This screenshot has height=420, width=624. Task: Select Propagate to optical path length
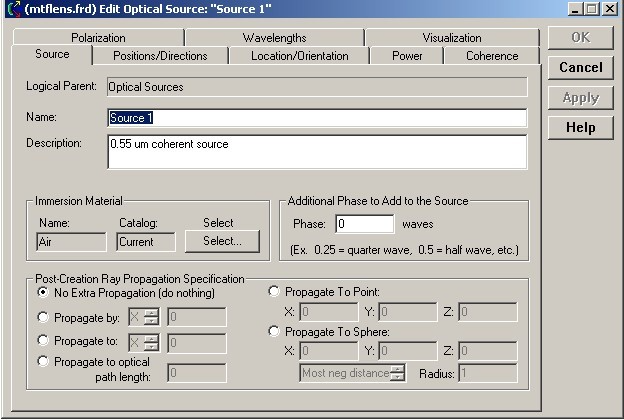(x=42, y=362)
